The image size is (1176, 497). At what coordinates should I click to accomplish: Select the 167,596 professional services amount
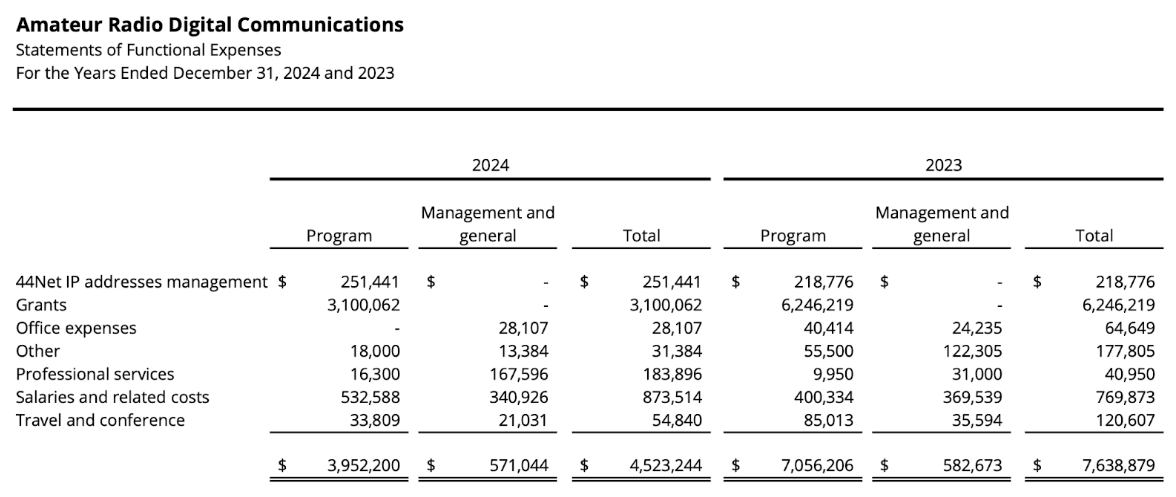coord(521,374)
